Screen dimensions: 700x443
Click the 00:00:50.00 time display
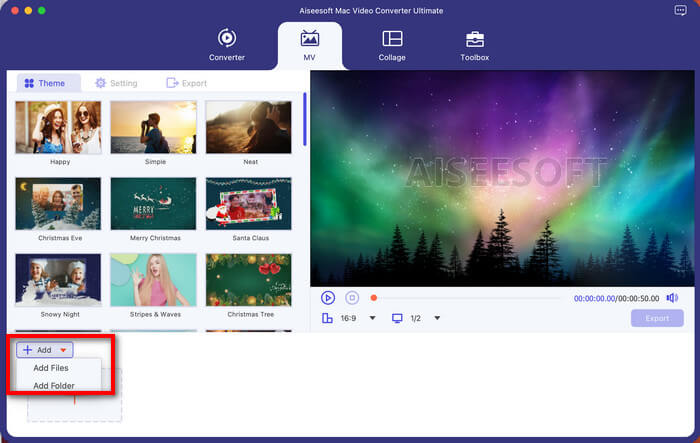(638, 298)
